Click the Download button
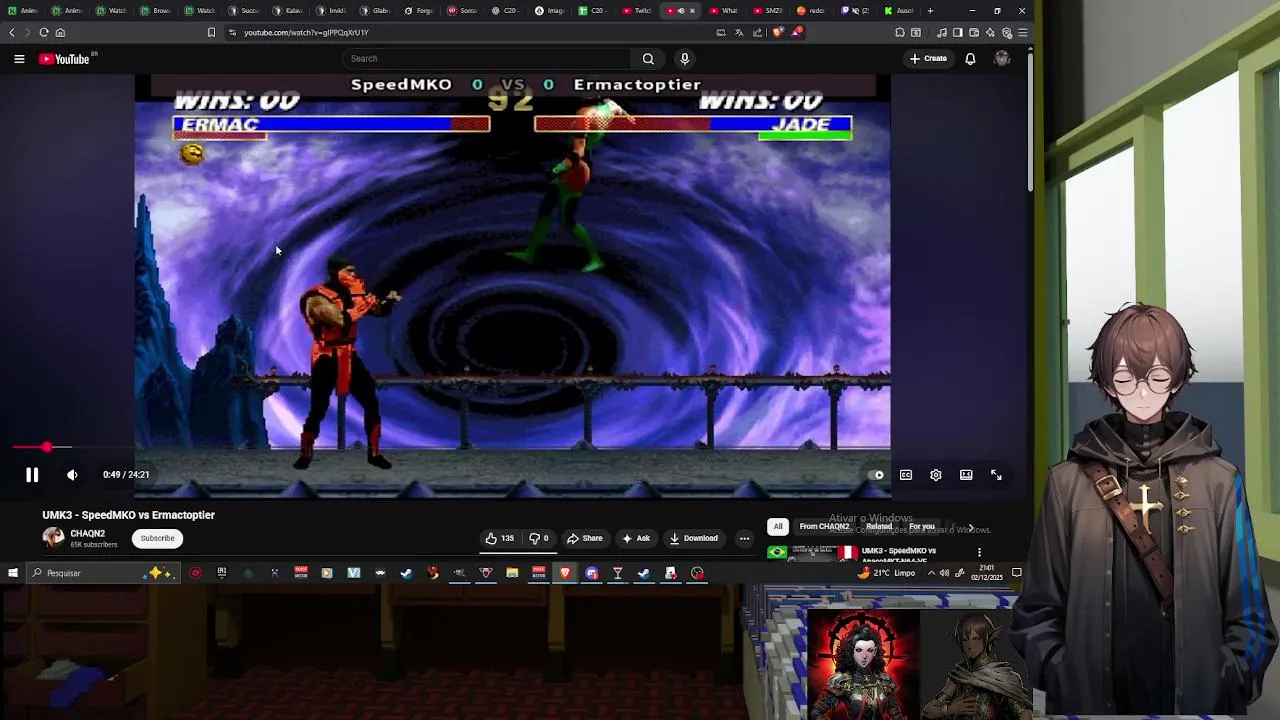The image size is (1280, 720). [x=694, y=538]
